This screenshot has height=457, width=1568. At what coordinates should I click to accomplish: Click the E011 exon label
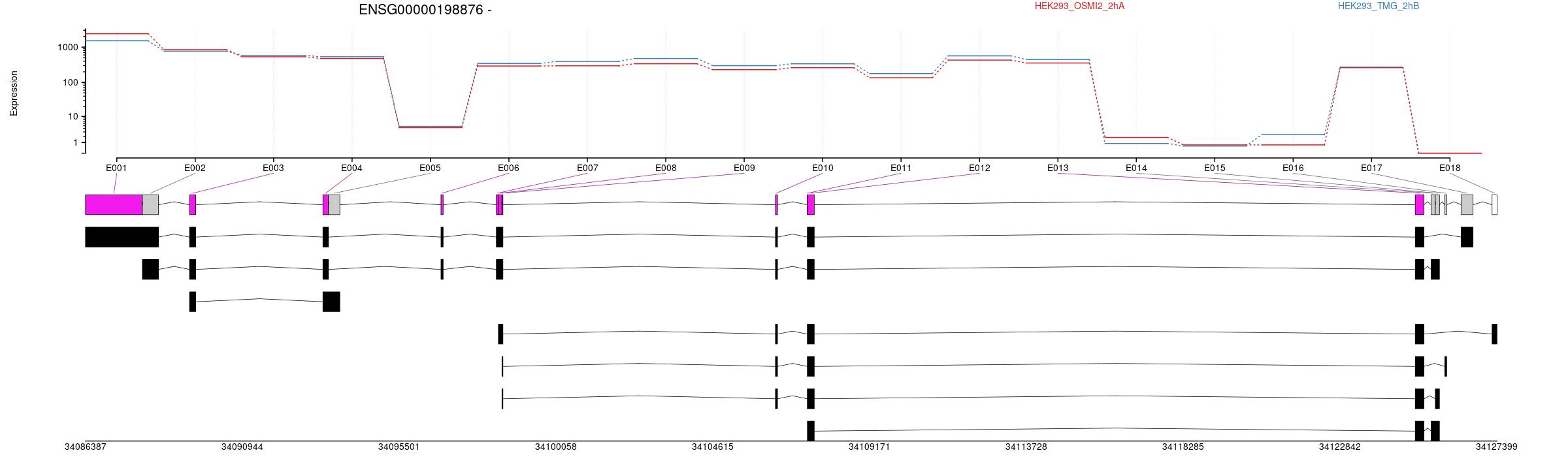901,168
